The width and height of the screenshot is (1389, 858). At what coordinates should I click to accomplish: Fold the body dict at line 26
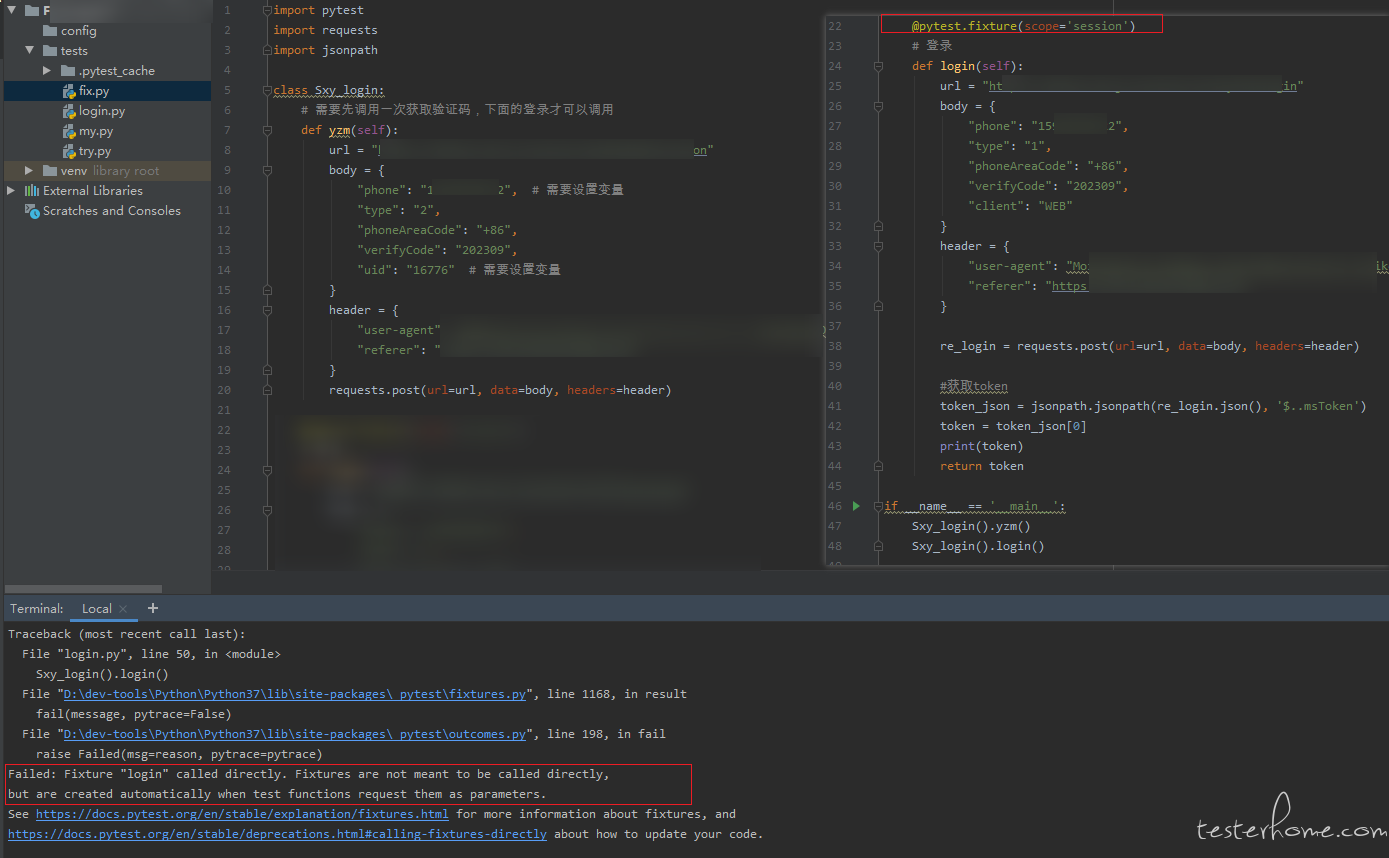point(878,106)
